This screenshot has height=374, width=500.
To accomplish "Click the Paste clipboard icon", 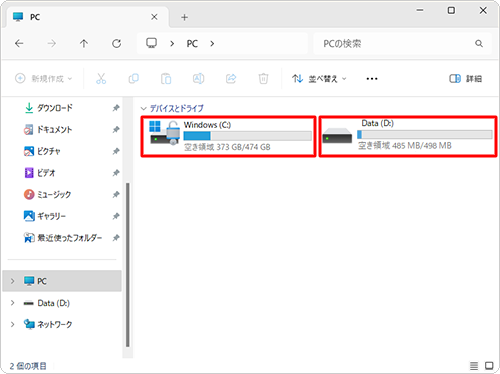I will pos(166,79).
